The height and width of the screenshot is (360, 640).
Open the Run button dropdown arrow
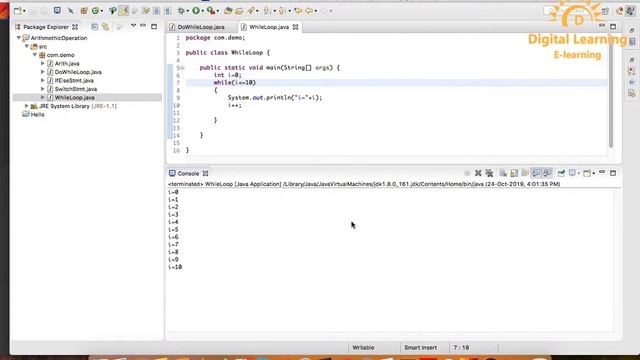[203, 11]
